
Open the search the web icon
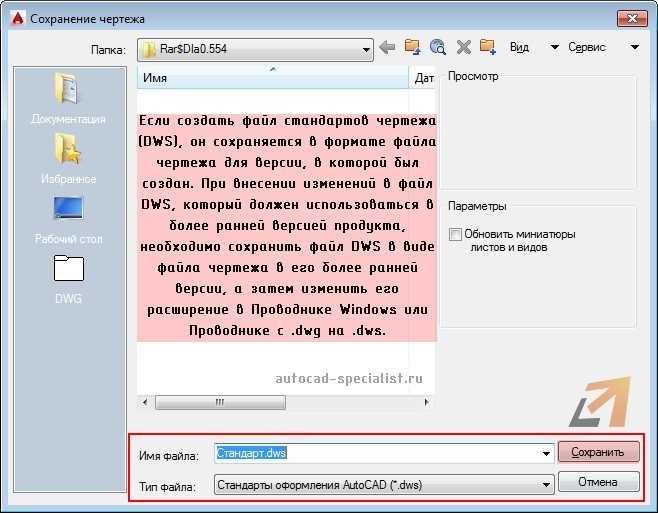438,47
